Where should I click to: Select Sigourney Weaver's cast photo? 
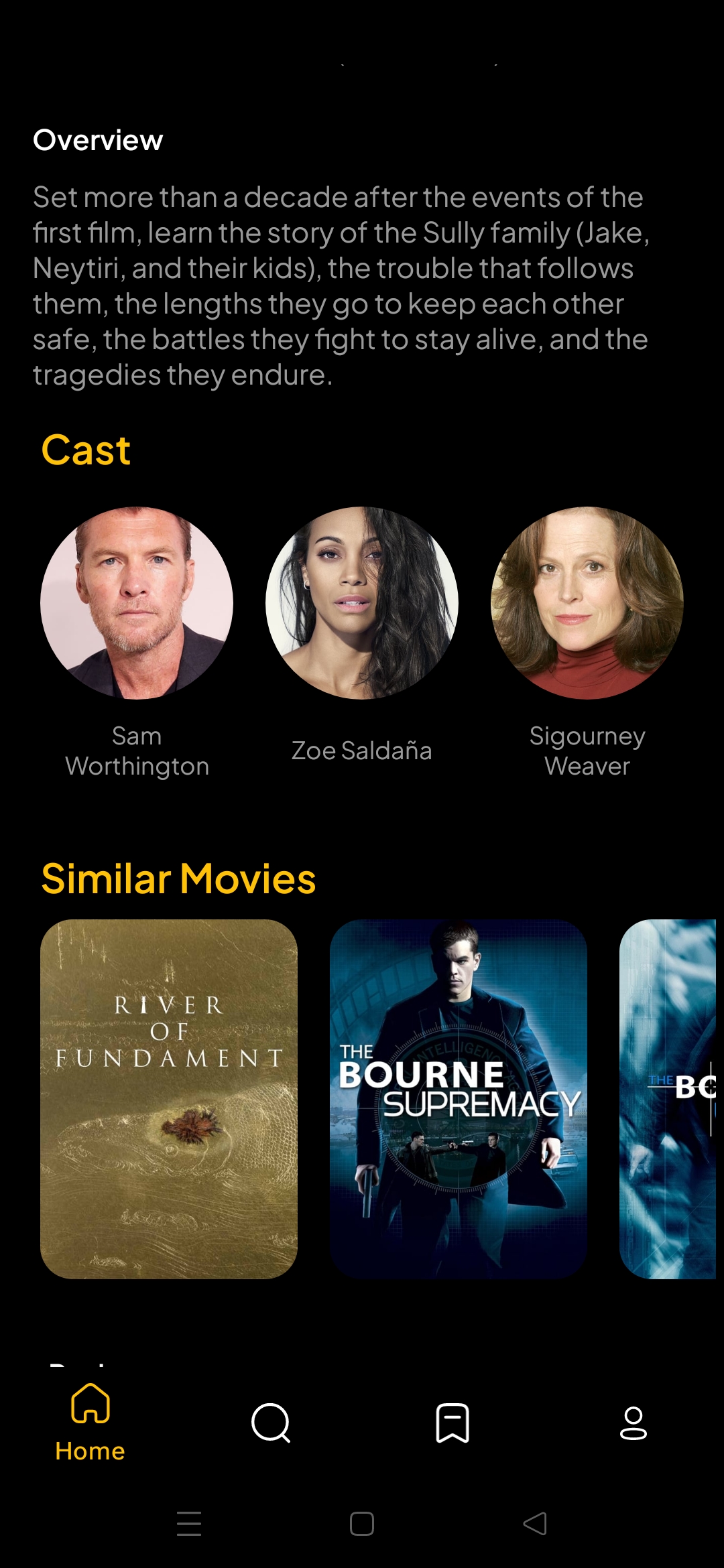point(587,603)
